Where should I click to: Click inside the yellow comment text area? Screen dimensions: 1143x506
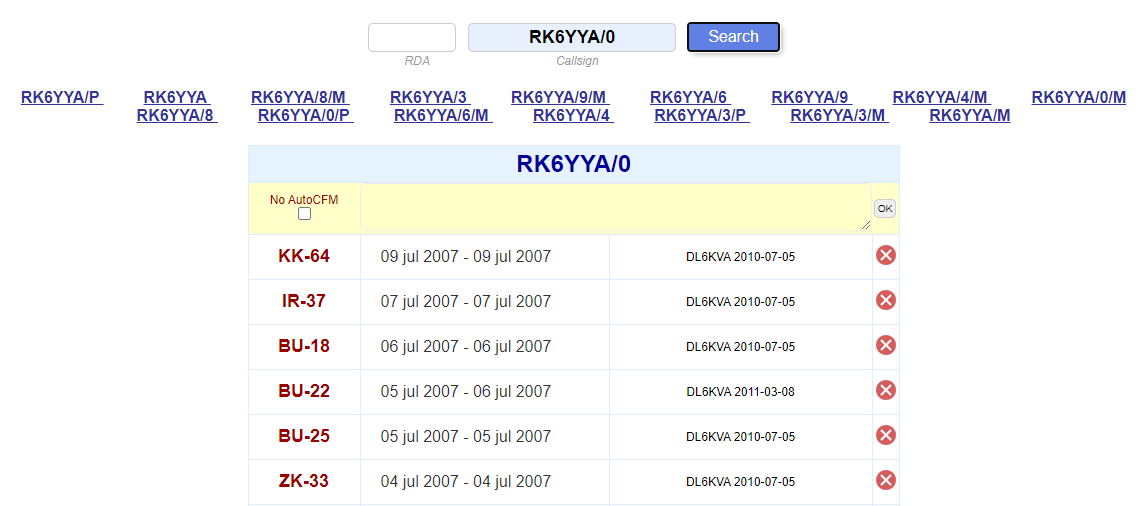pos(615,207)
